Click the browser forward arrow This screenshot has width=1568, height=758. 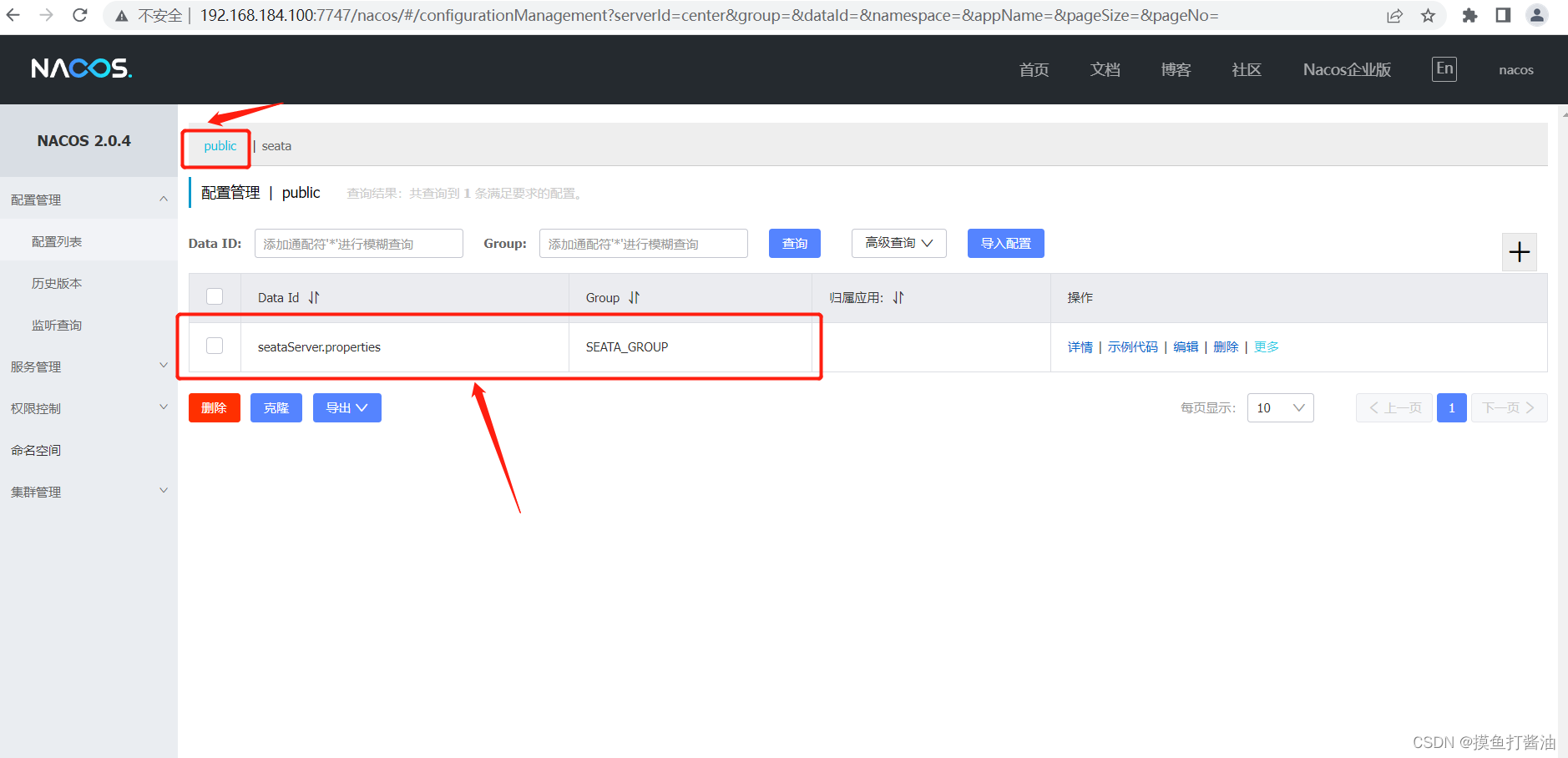[47, 15]
